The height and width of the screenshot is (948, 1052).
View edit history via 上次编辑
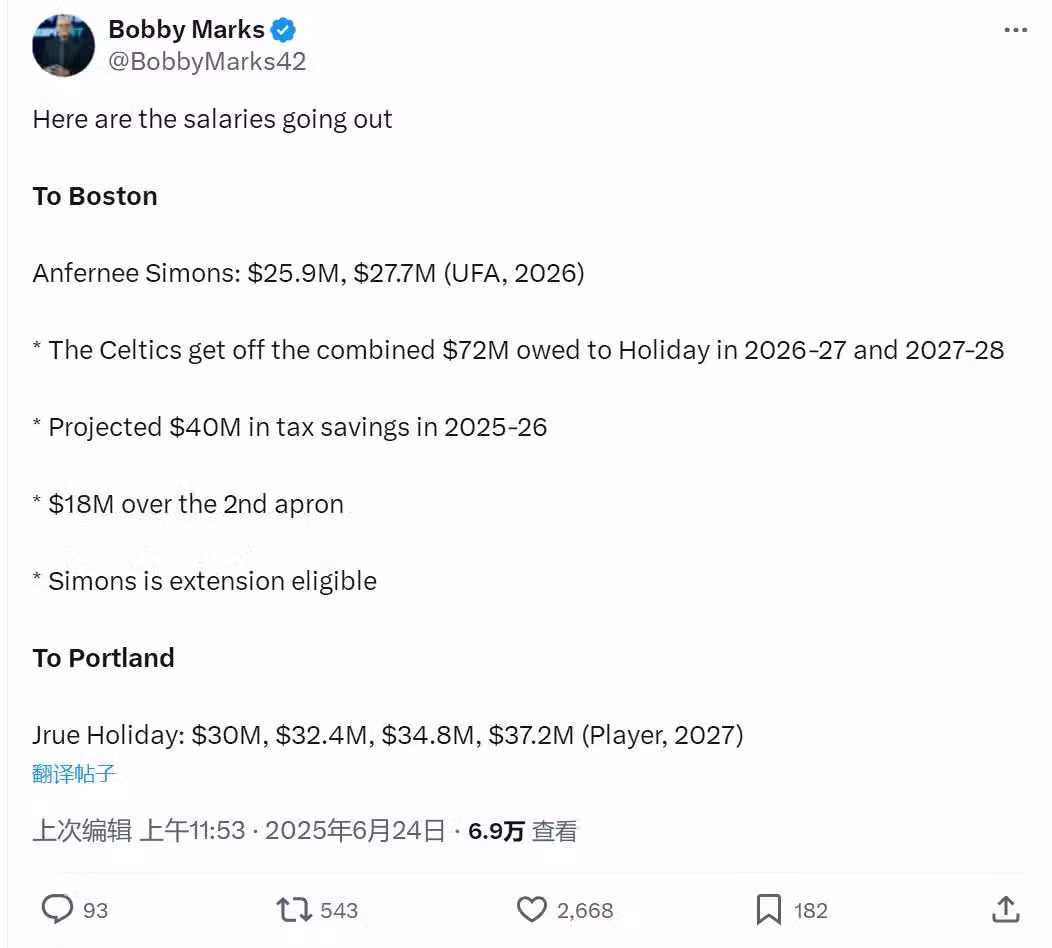pos(82,831)
